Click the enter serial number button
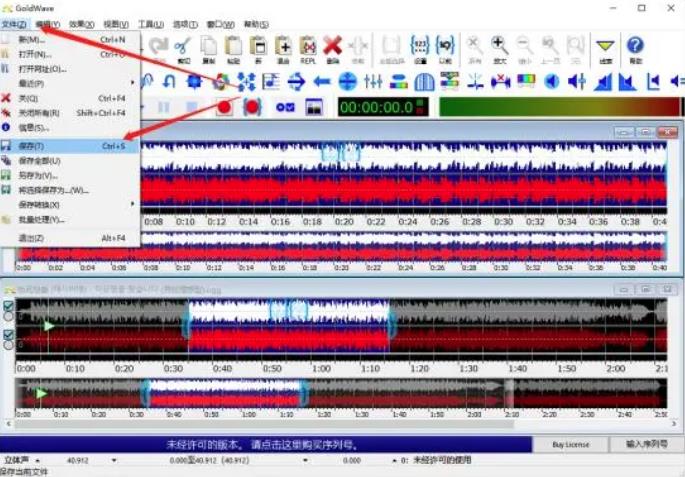The height and width of the screenshot is (477, 685). point(646,444)
